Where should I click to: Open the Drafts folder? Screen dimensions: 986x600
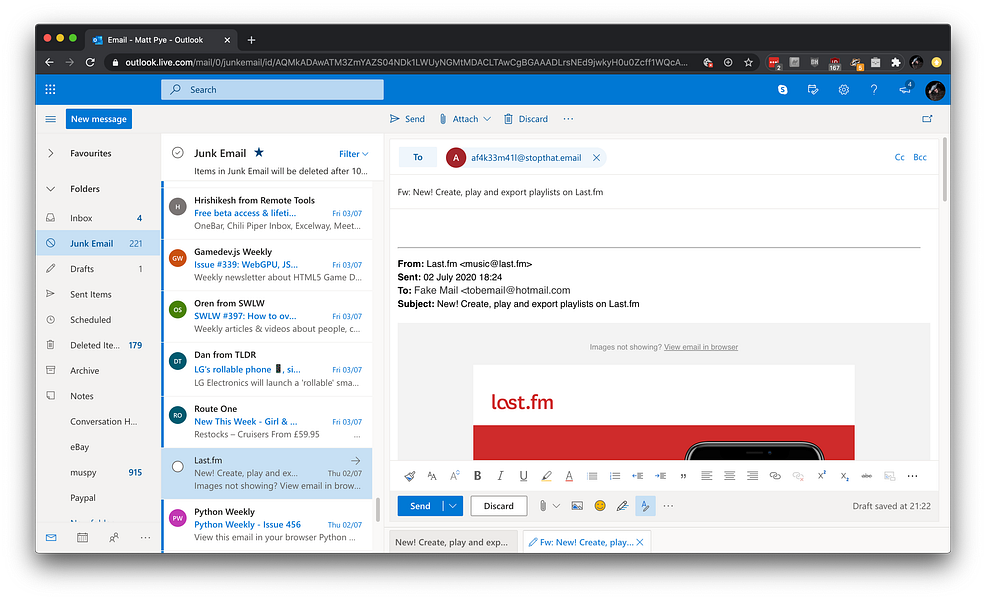click(x=98, y=269)
